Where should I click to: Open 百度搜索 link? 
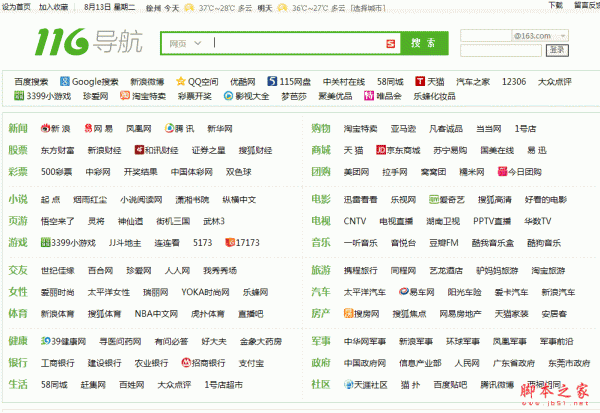31,82
